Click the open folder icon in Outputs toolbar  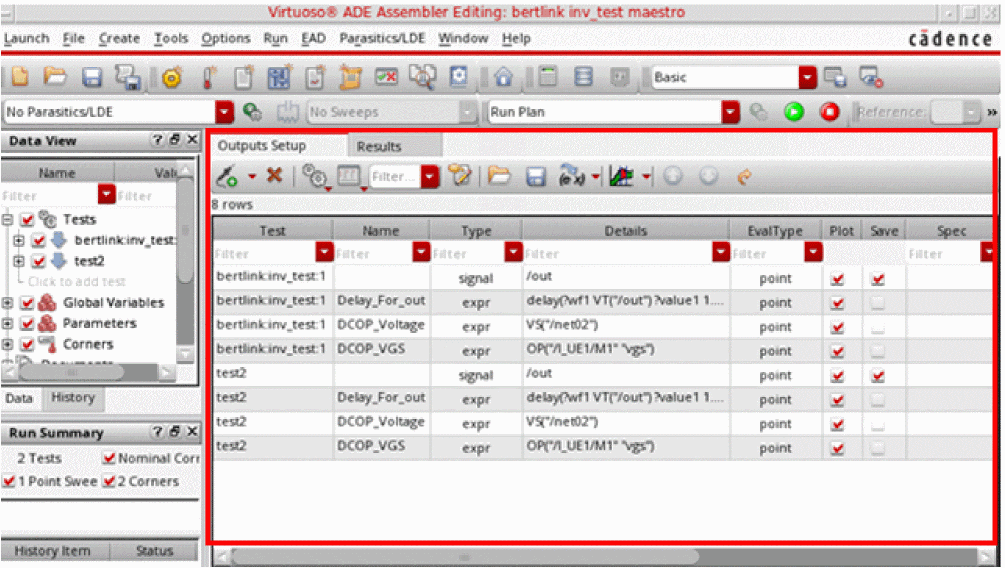click(x=499, y=177)
